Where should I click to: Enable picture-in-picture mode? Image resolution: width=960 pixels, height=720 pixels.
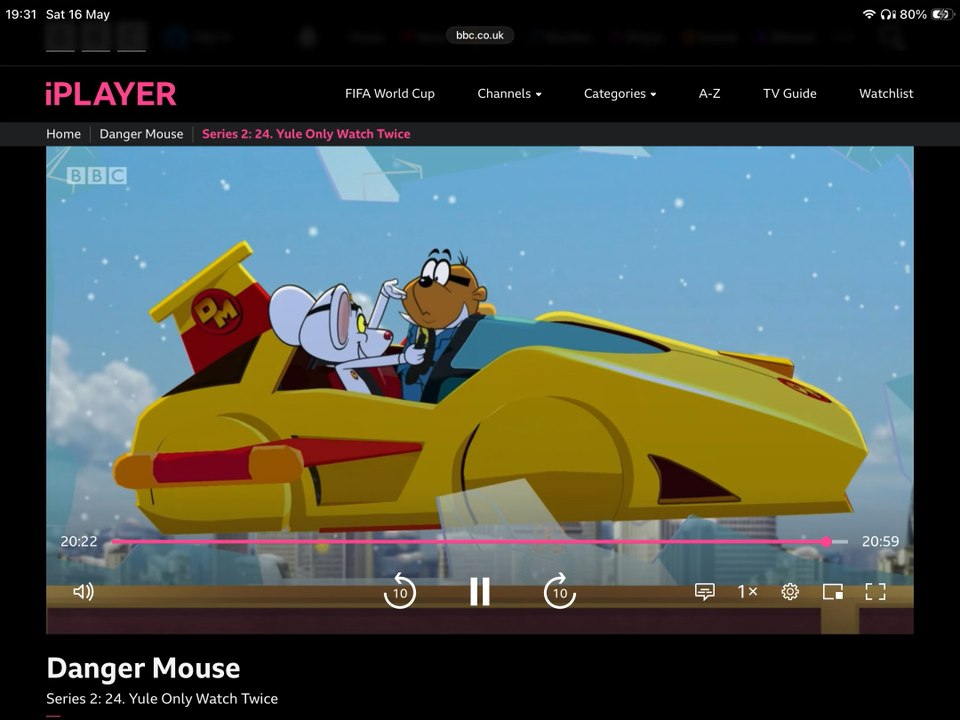[833, 591]
